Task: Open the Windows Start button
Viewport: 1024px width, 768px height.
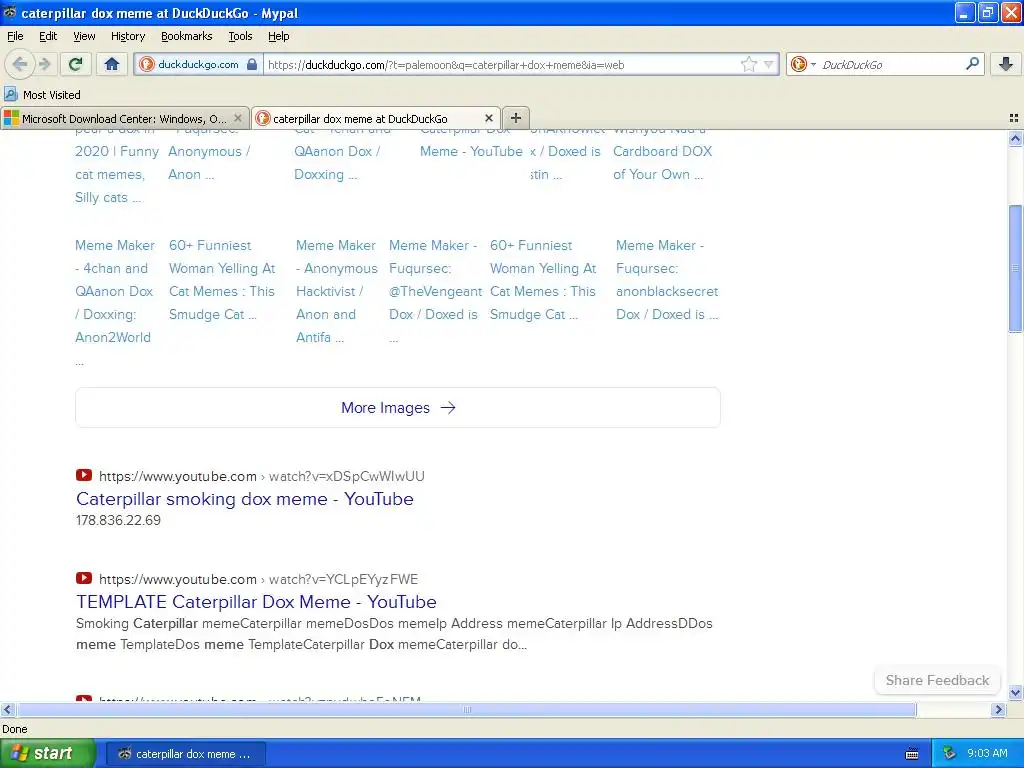Action: point(47,753)
